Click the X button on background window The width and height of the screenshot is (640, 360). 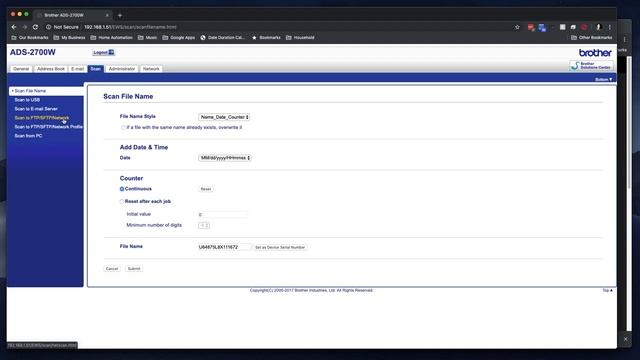click(x=625, y=339)
